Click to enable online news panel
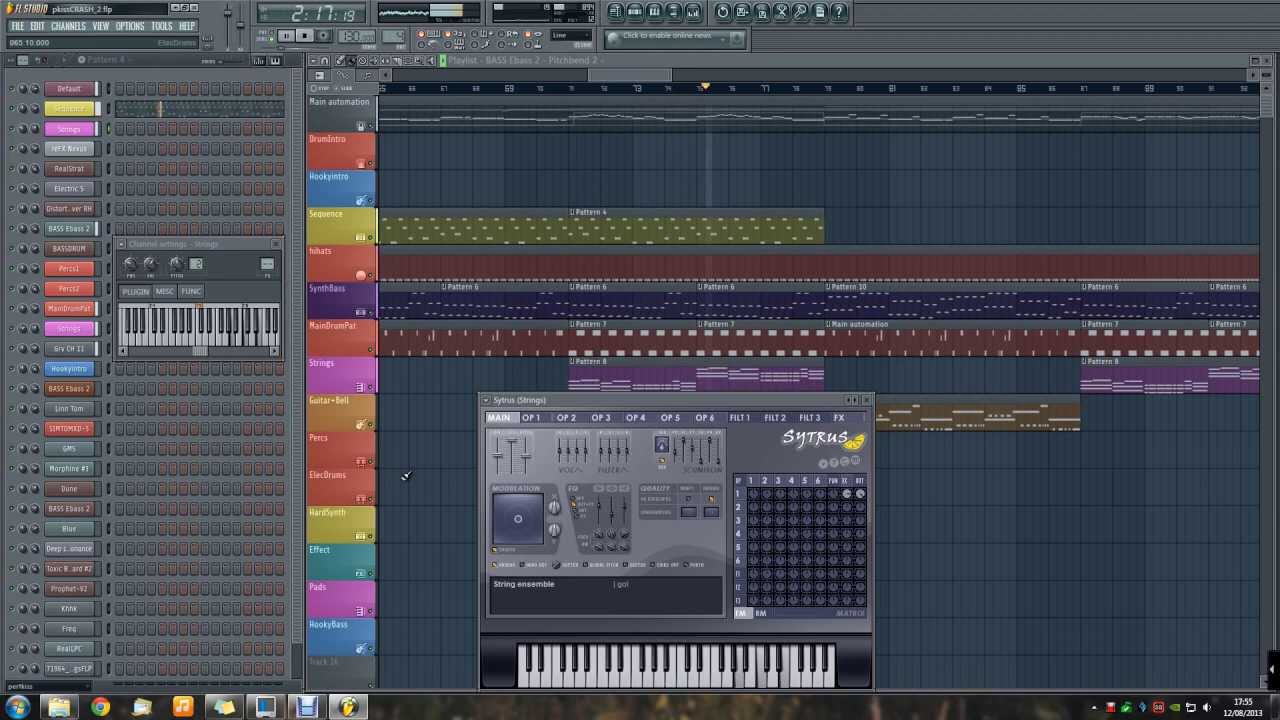1280x720 pixels. coord(674,37)
